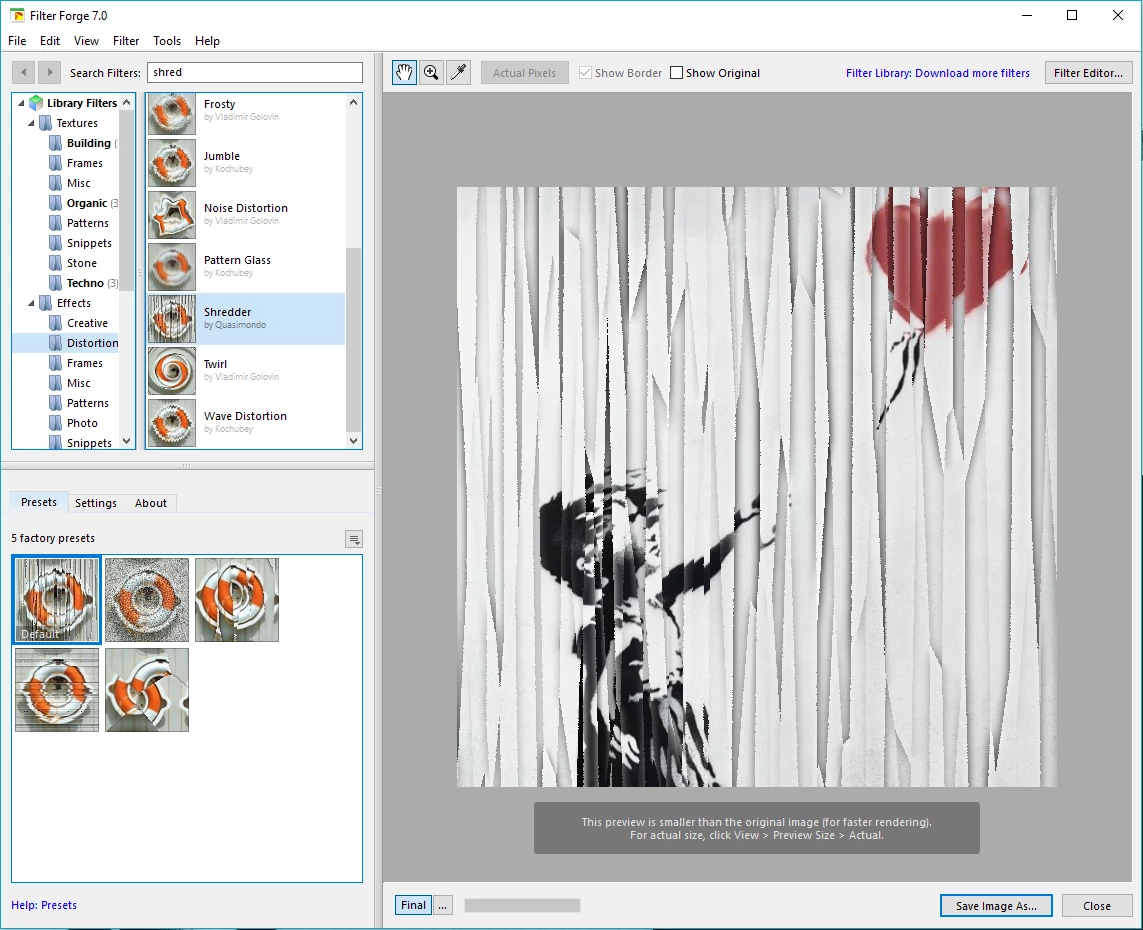Click the Jumble filter thumbnail

(x=172, y=163)
